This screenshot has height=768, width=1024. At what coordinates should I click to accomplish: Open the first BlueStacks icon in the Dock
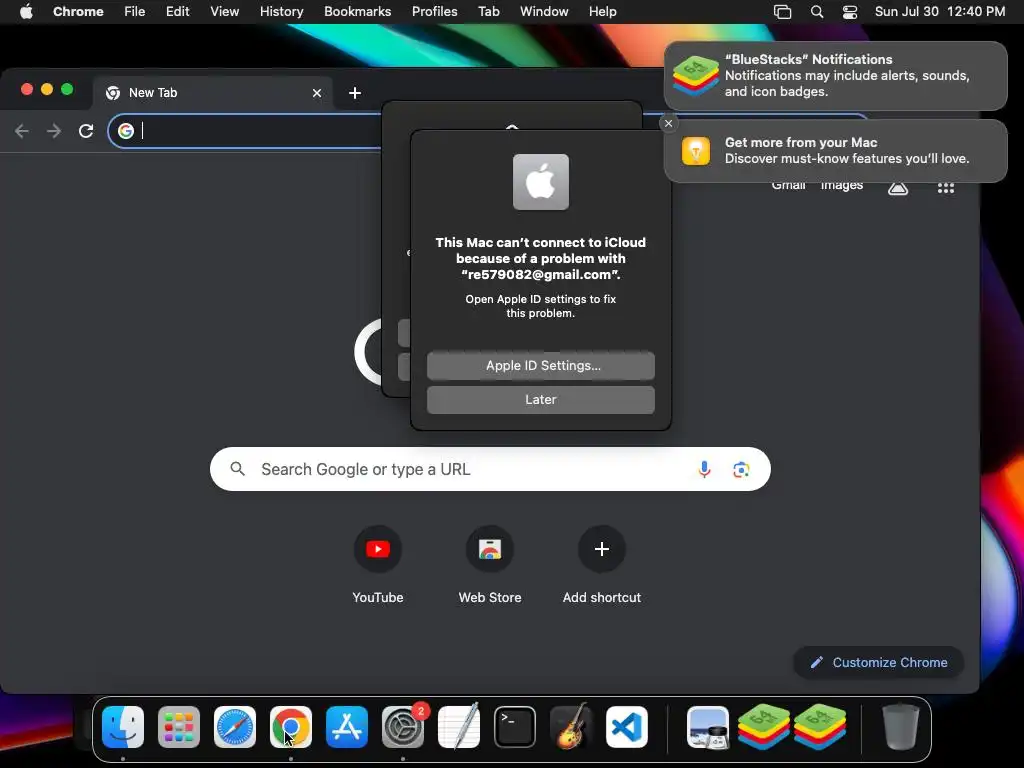coord(763,727)
